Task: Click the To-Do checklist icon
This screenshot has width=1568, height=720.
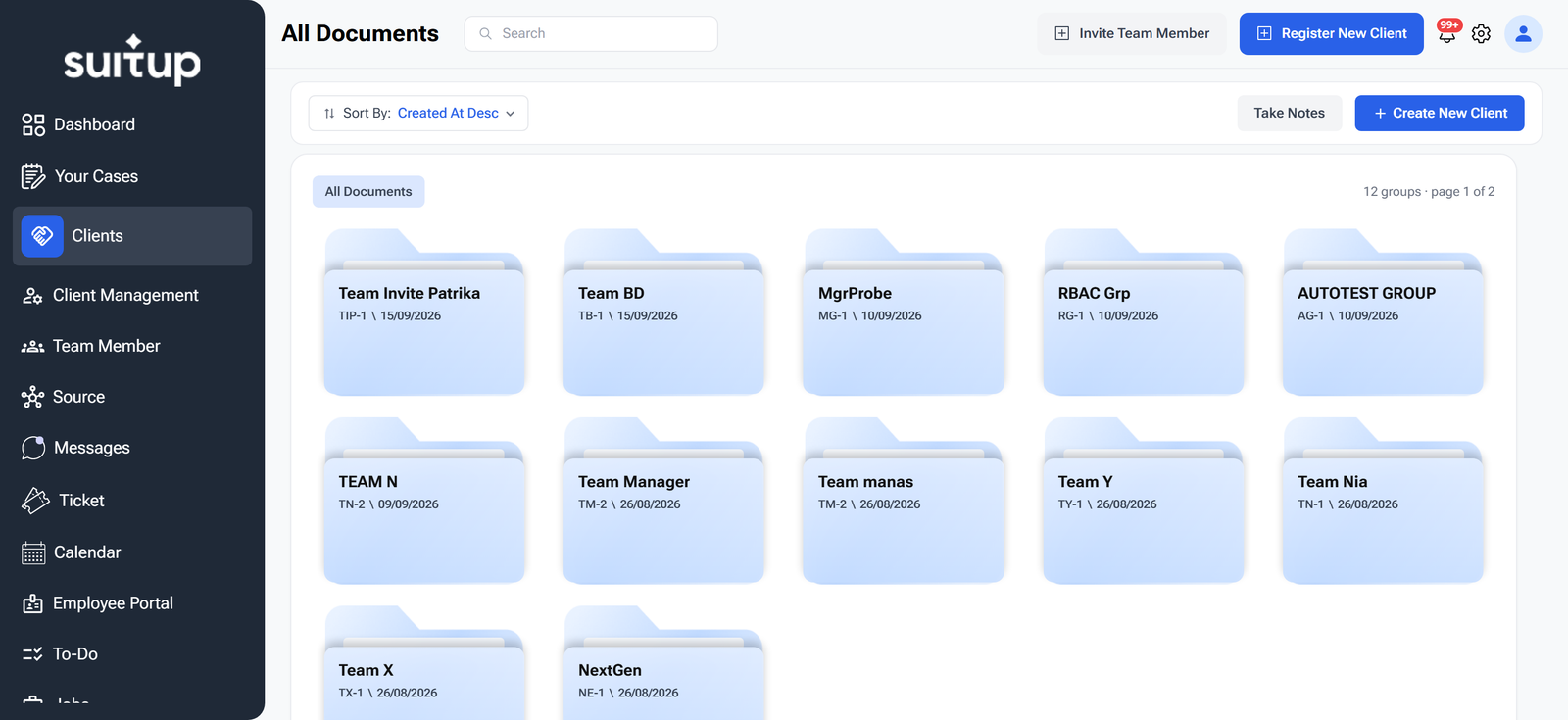Action: click(x=32, y=654)
